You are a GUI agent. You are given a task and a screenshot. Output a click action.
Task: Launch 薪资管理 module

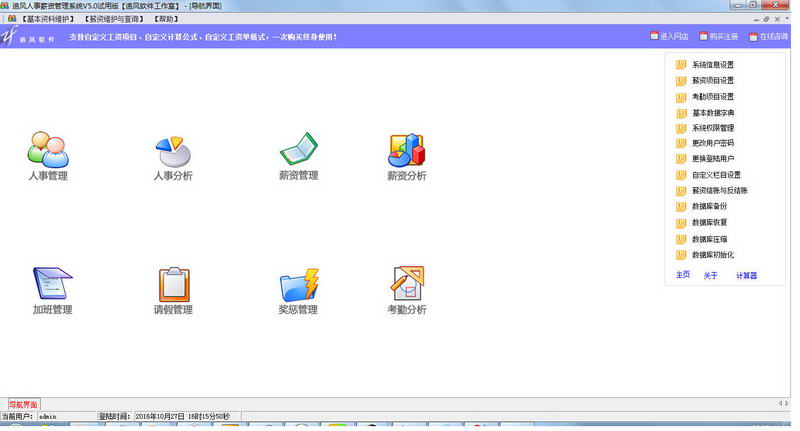point(298,149)
